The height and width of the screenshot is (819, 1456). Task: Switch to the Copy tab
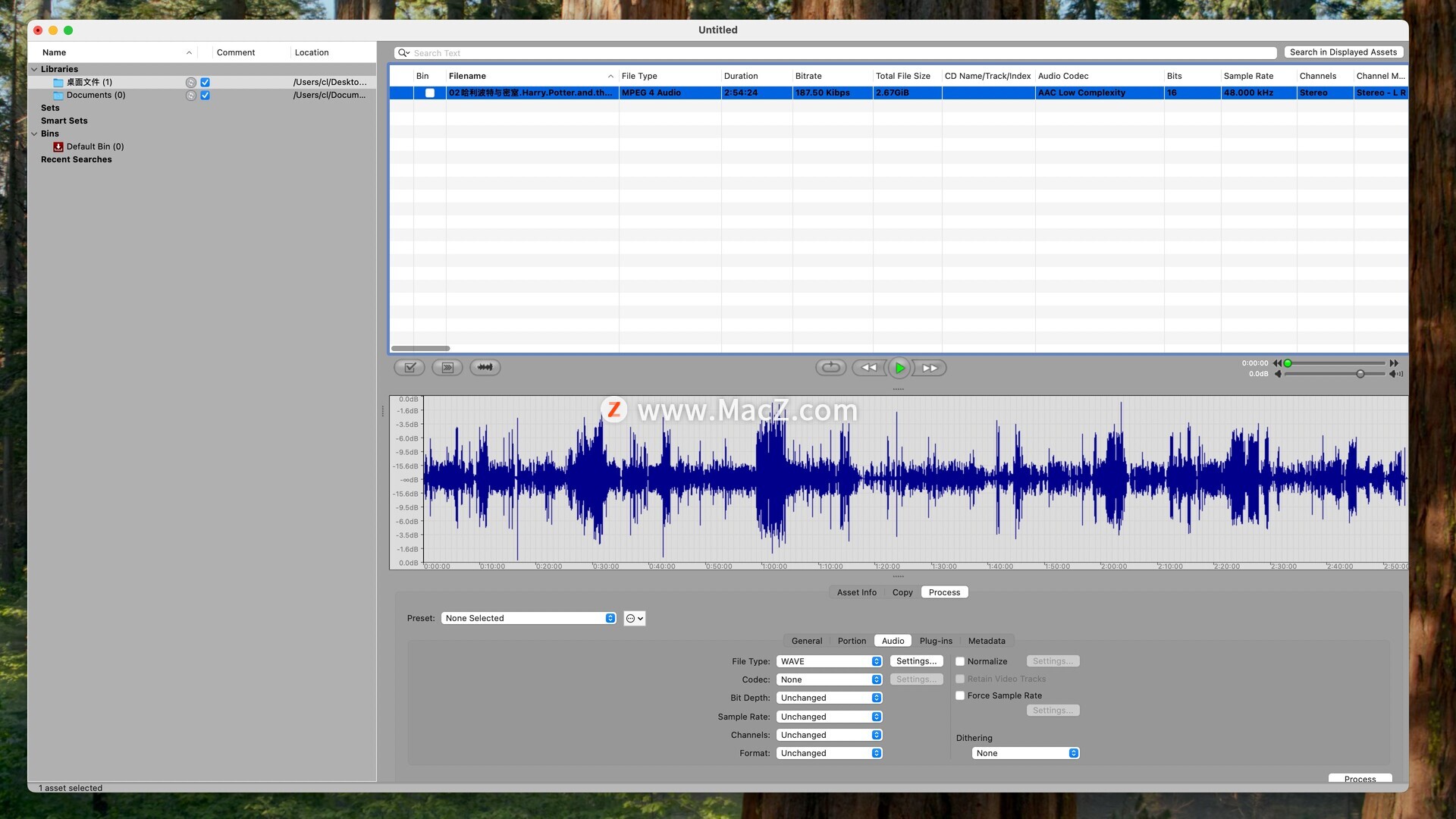point(902,593)
